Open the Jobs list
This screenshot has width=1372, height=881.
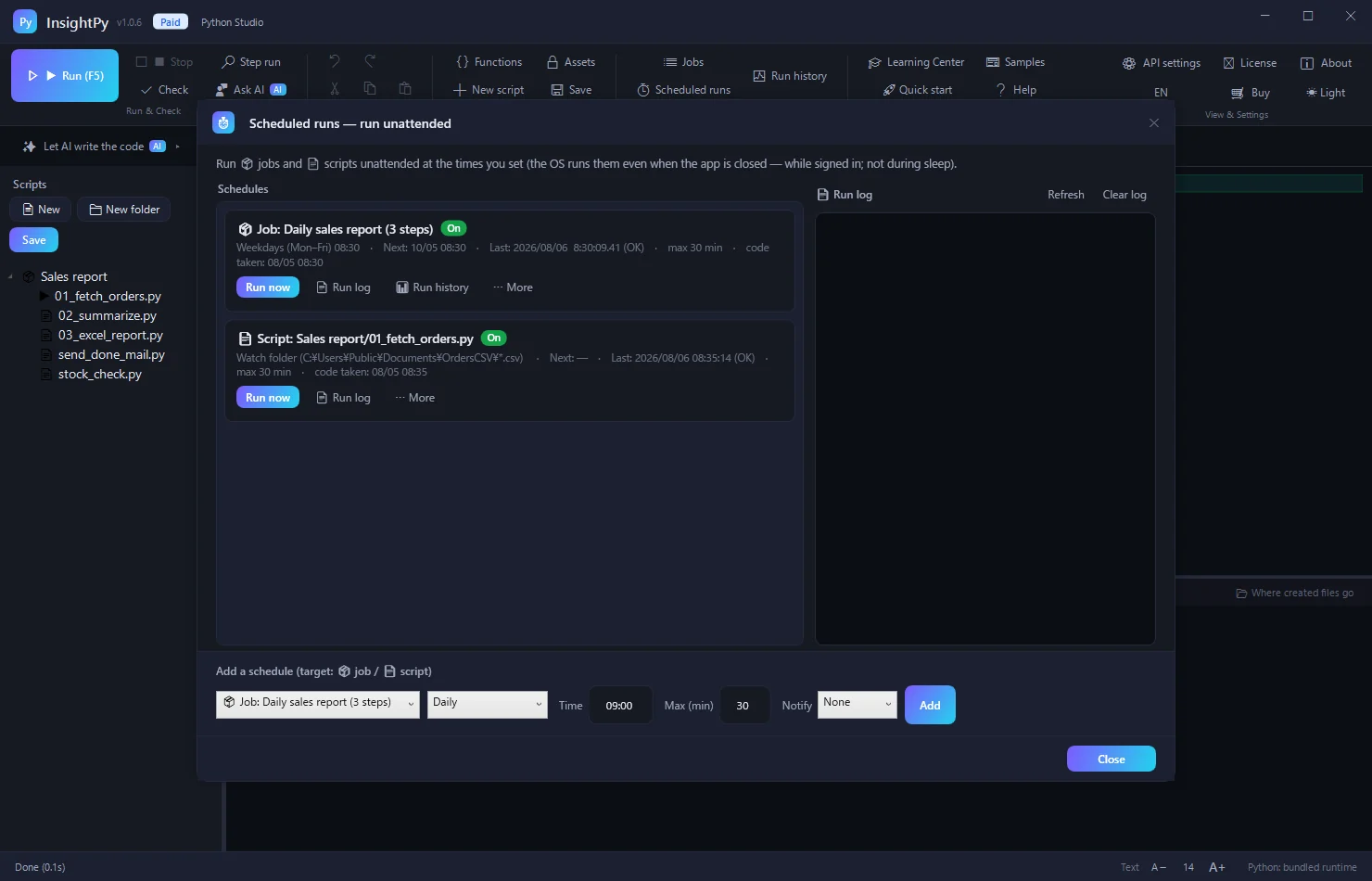(683, 62)
